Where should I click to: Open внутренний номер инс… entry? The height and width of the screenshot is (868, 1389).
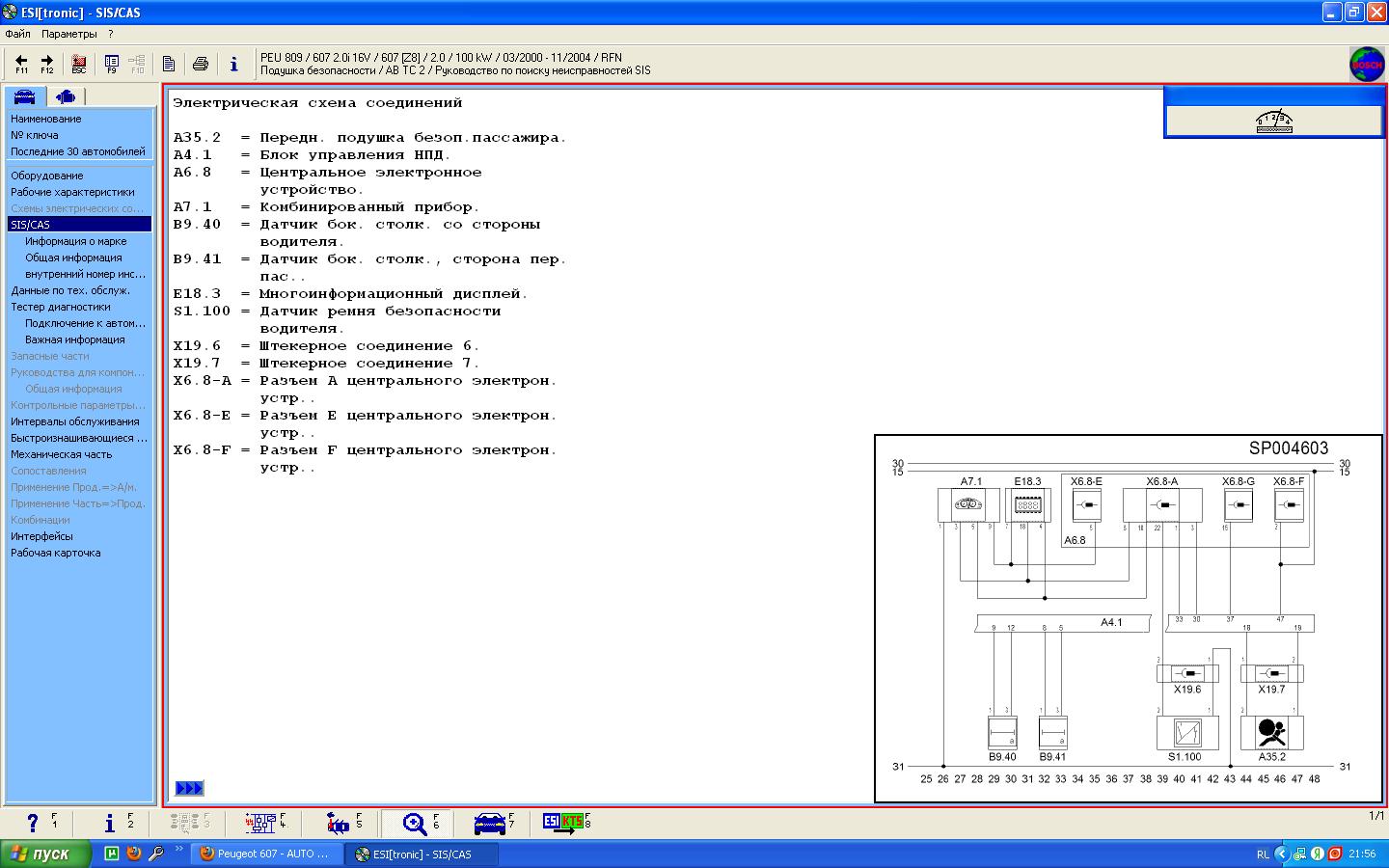[x=86, y=274]
